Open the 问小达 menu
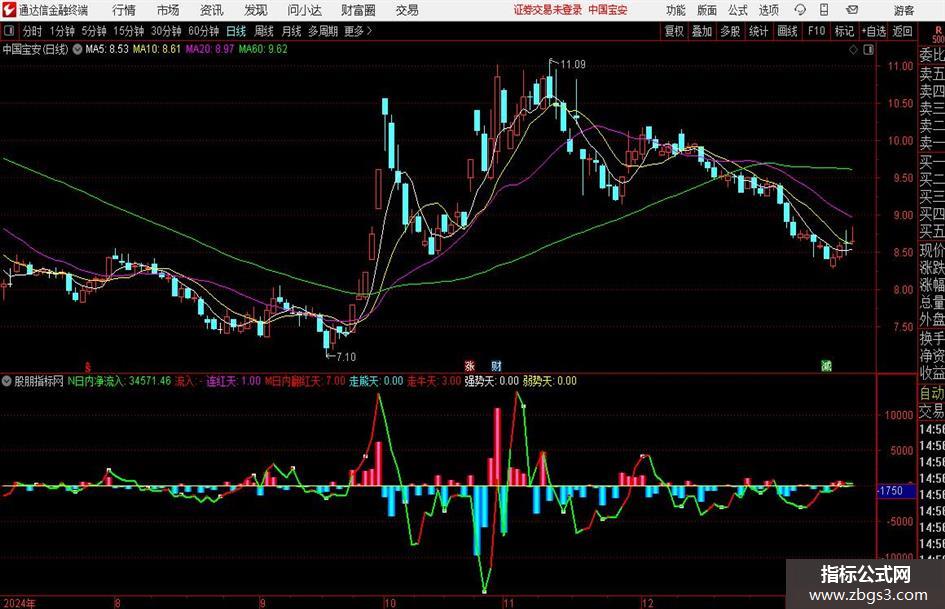Image resolution: width=945 pixels, height=609 pixels. pyautogui.click(x=304, y=10)
